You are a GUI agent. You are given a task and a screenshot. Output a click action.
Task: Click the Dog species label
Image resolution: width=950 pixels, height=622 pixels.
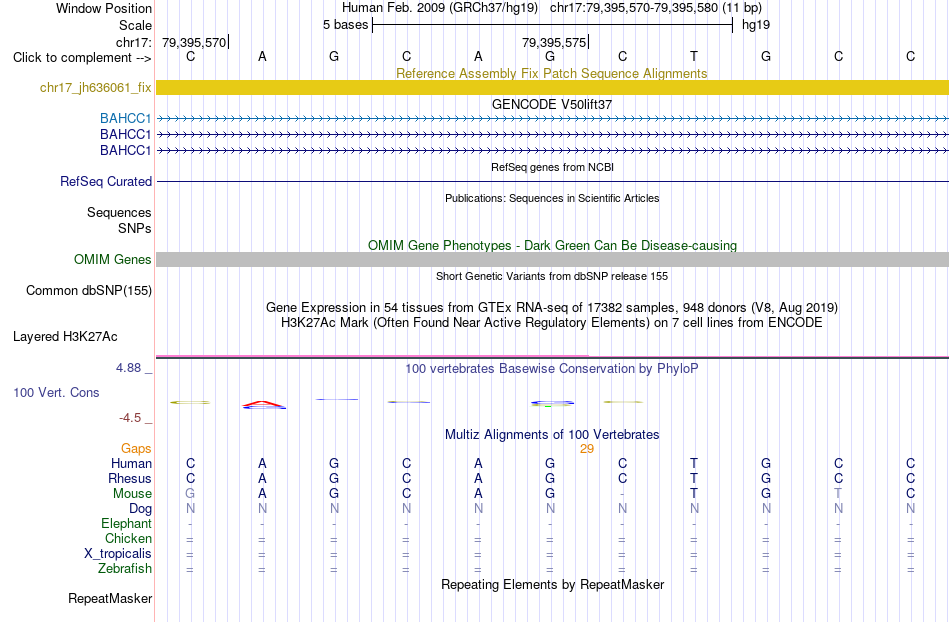(140, 509)
